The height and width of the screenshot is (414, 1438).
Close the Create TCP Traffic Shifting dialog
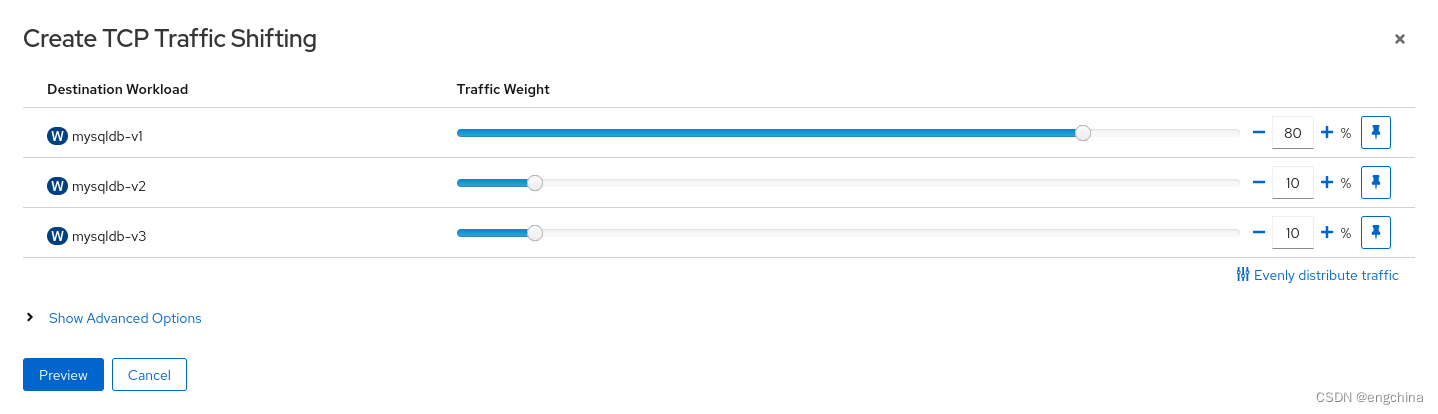tap(1399, 39)
